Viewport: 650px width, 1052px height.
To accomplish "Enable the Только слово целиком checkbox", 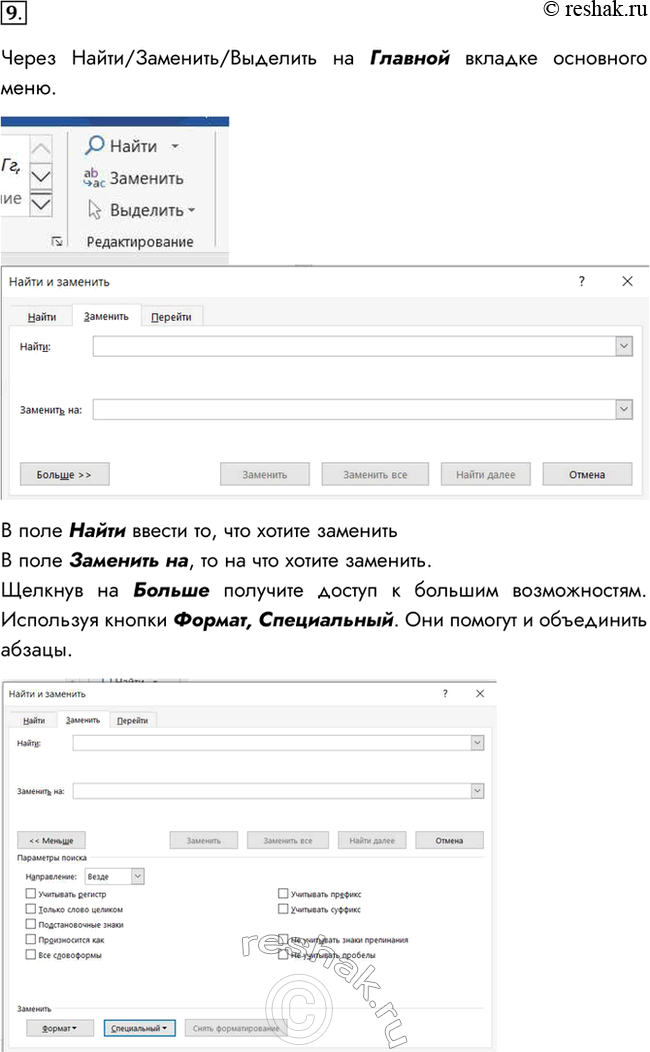I will tap(31, 909).
